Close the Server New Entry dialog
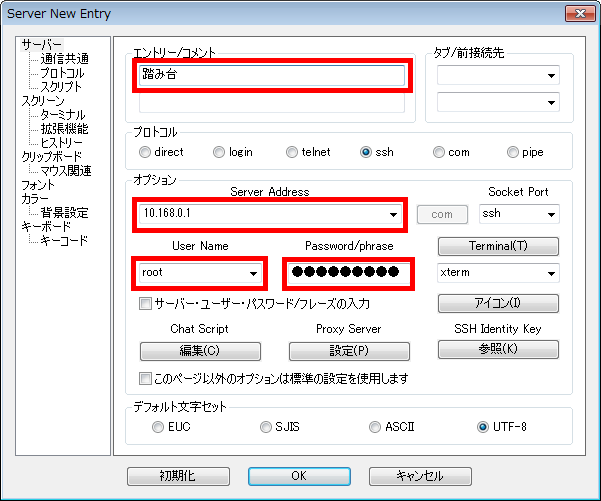 580,14
